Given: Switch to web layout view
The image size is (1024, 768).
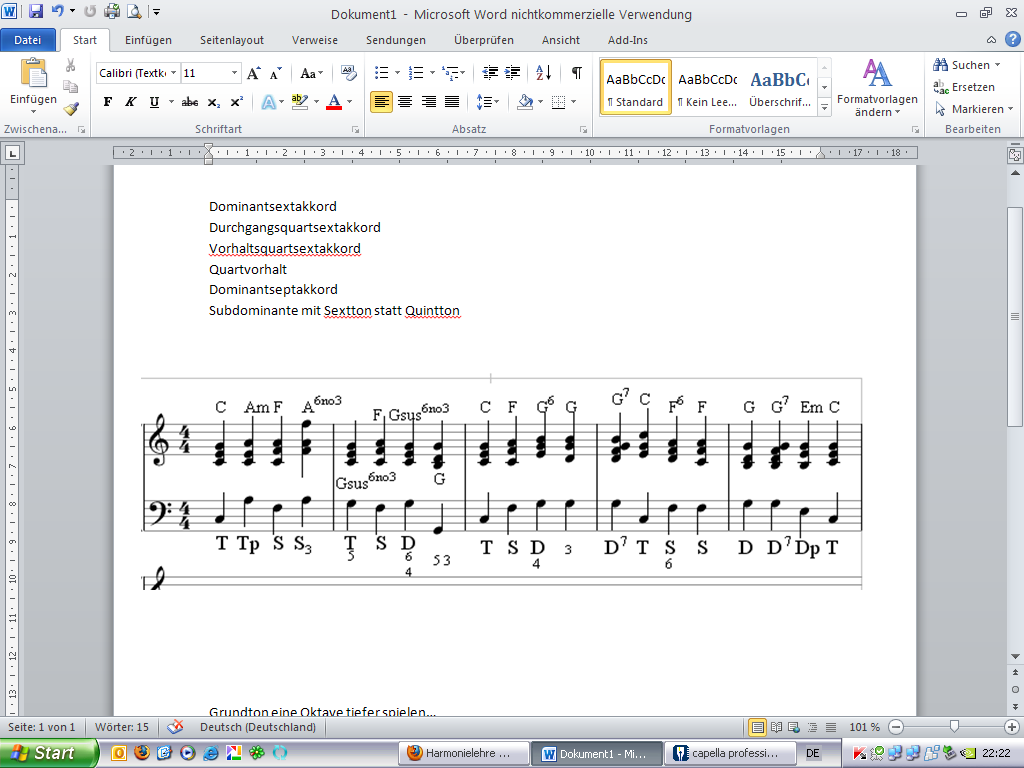Looking at the screenshot, I should click(794, 727).
